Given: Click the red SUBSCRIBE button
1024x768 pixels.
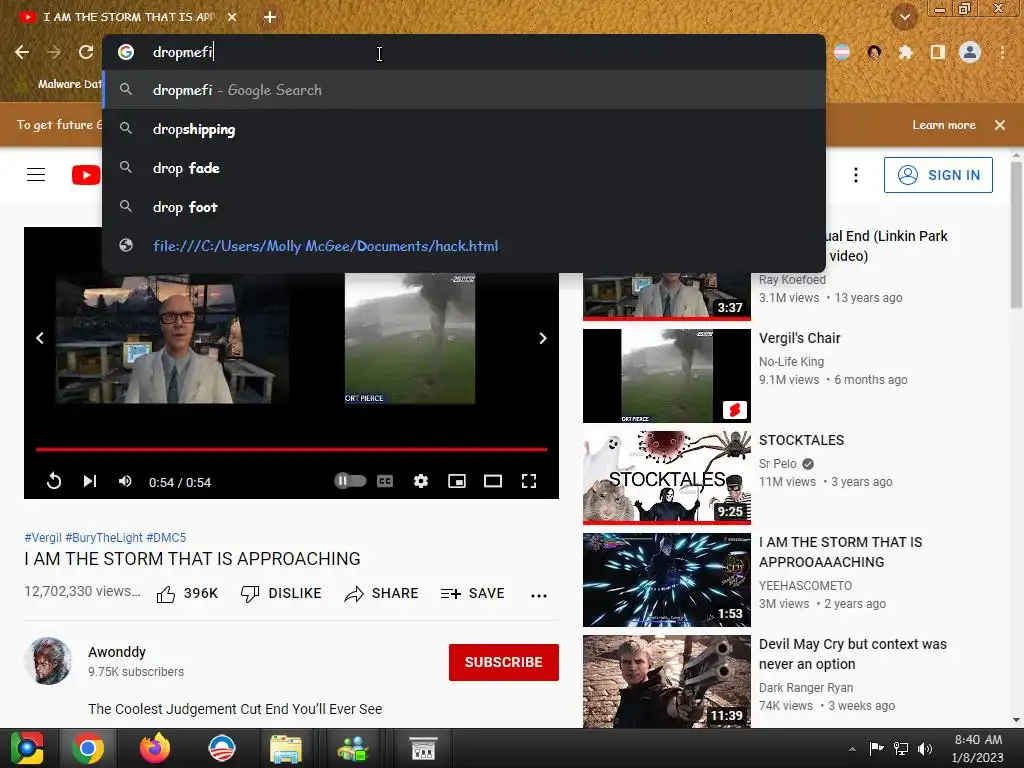Looking at the screenshot, I should [x=504, y=662].
